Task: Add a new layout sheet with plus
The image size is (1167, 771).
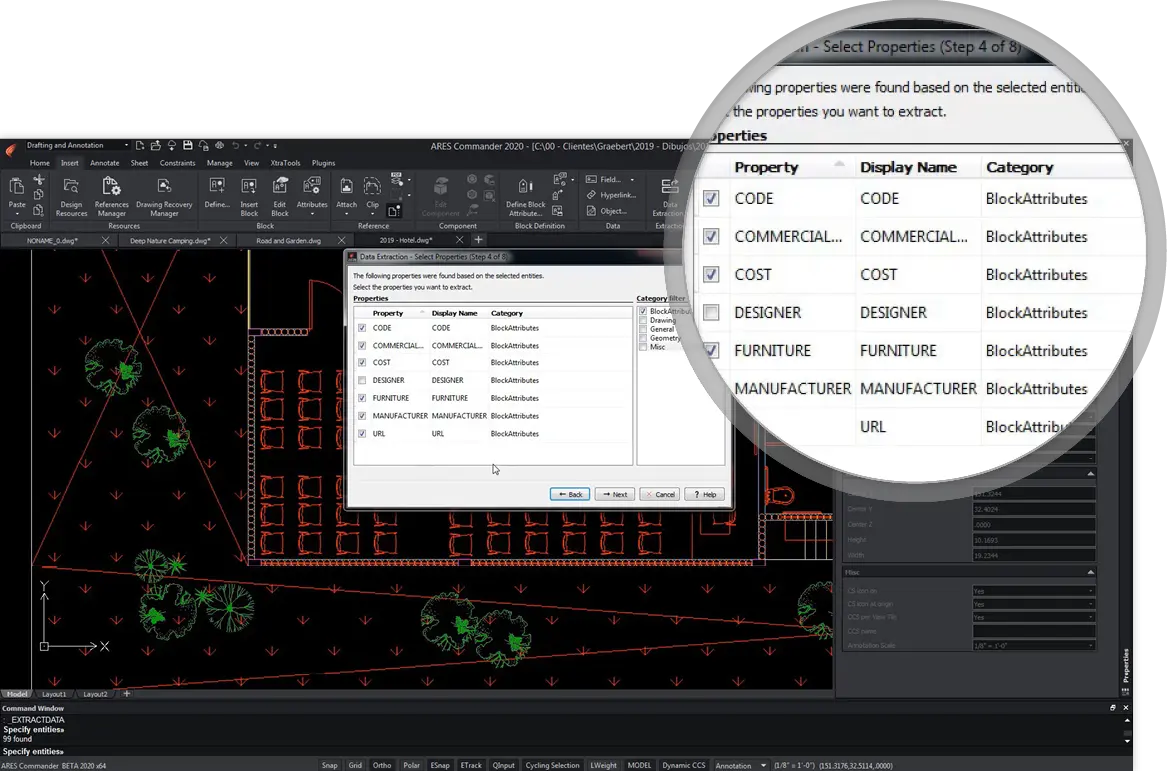Action: 127,694
